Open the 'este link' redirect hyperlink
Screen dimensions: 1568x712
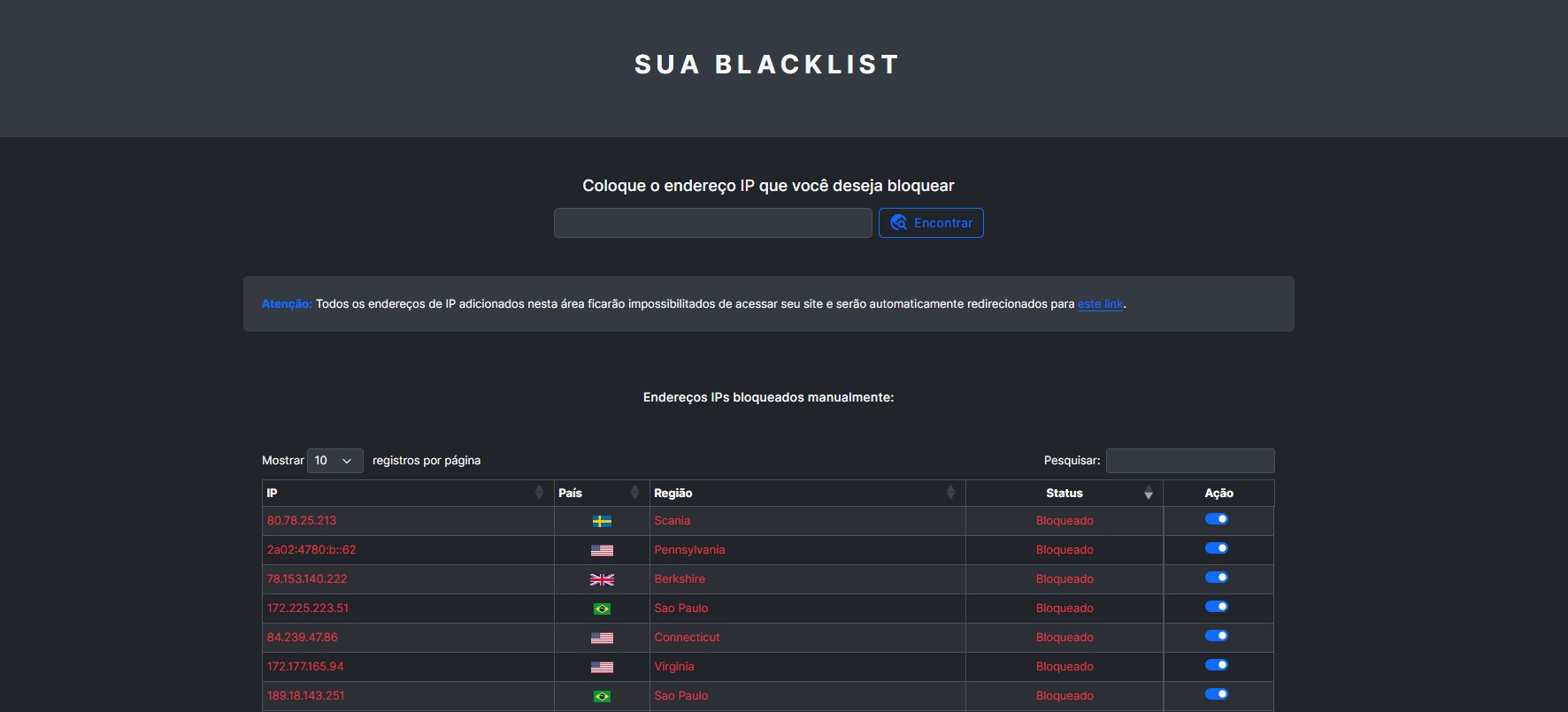[1100, 304]
